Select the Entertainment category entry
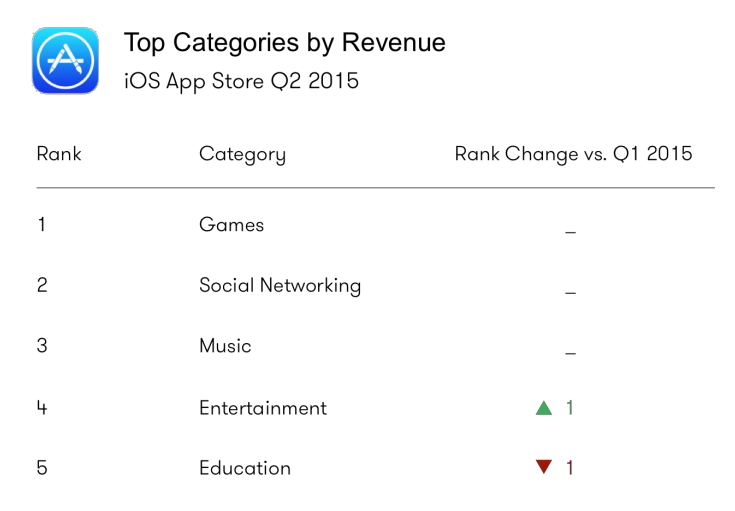This screenshot has height=511, width=735. tap(263, 408)
